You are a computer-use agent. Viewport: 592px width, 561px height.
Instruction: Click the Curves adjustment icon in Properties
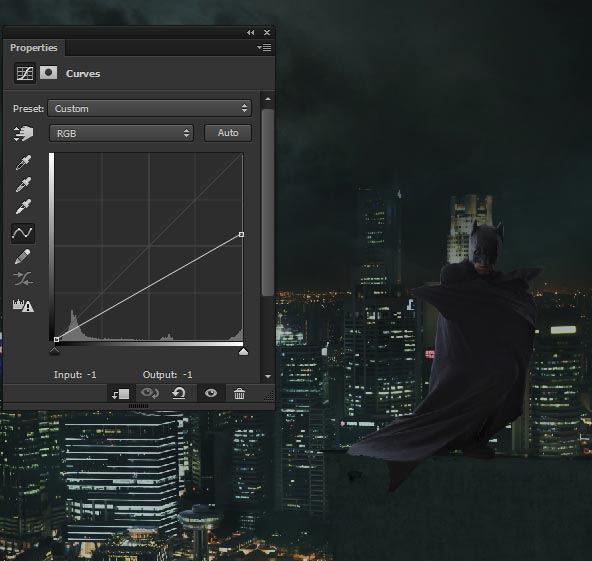pyautogui.click(x=25, y=73)
